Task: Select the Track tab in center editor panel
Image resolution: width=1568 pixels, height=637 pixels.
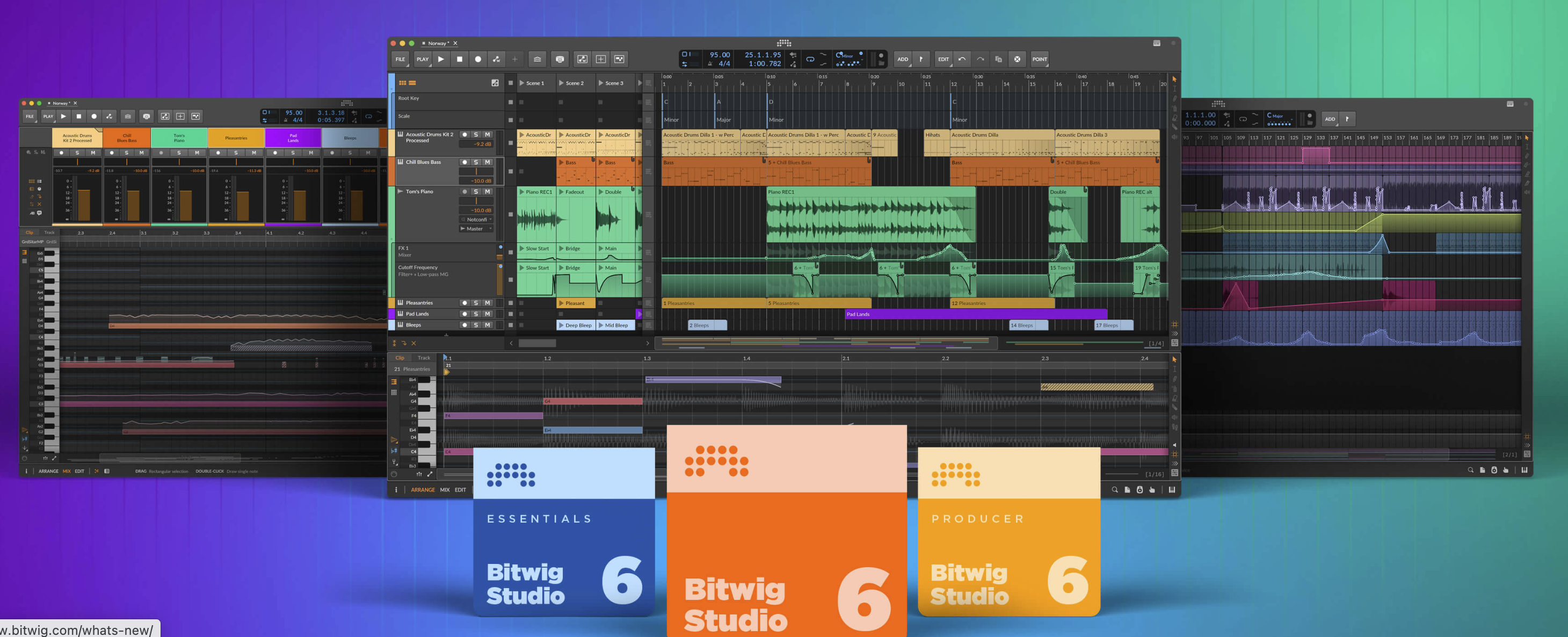Action: [424, 358]
